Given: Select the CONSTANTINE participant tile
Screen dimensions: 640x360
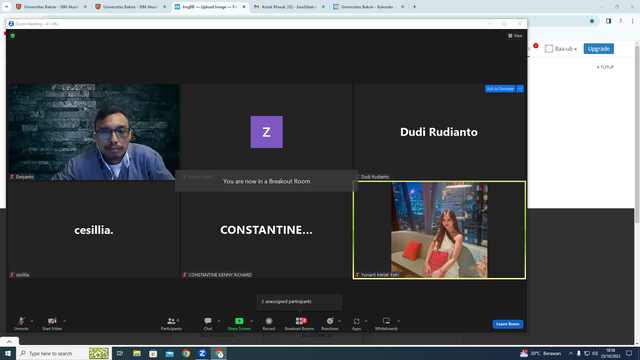Looking at the screenshot, I should tap(267, 230).
